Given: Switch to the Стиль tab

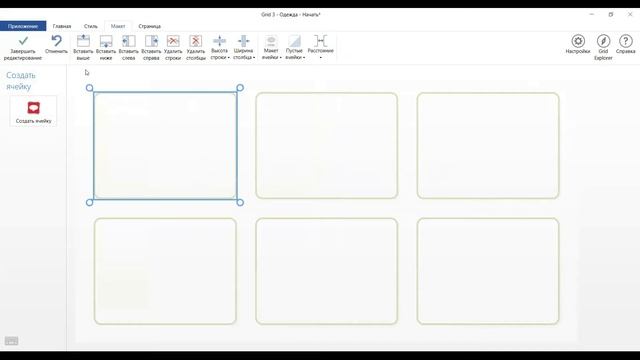Looking at the screenshot, I should point(91,26).
